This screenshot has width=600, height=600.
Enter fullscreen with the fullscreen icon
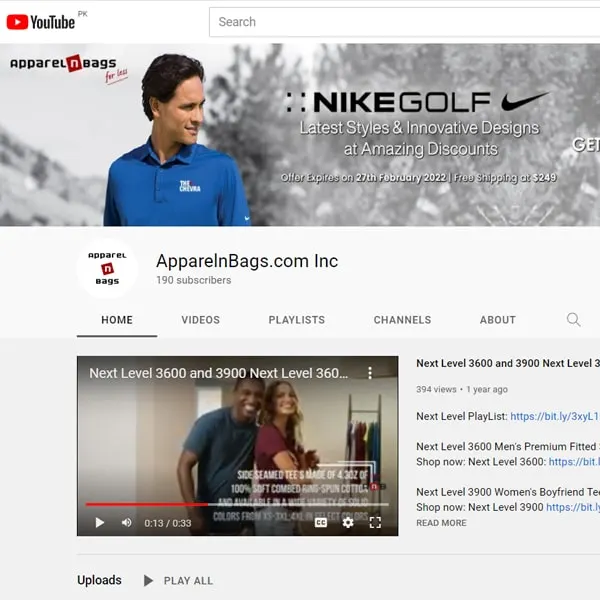click(x=375, y=522)
